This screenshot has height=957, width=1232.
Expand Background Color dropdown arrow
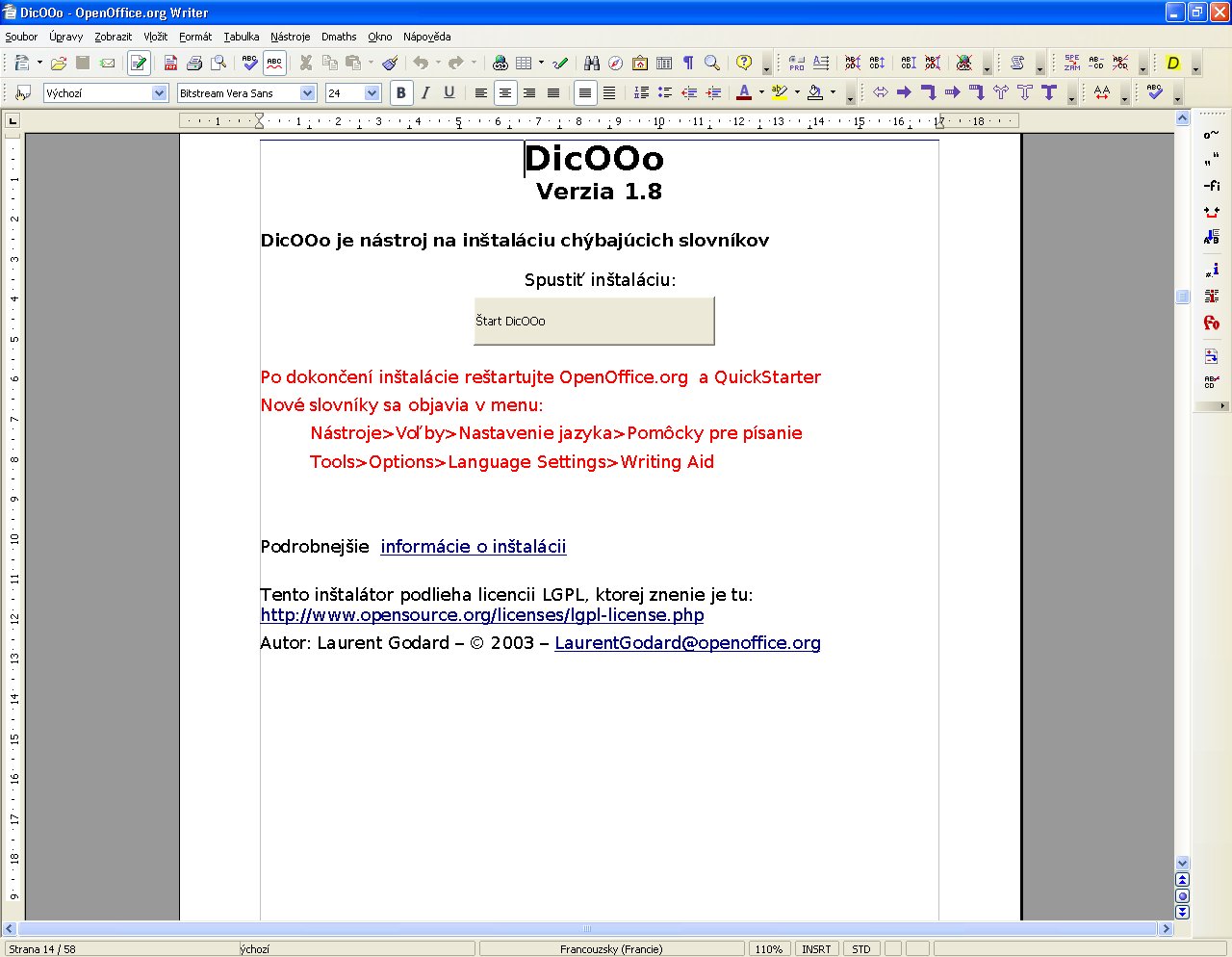833,92
